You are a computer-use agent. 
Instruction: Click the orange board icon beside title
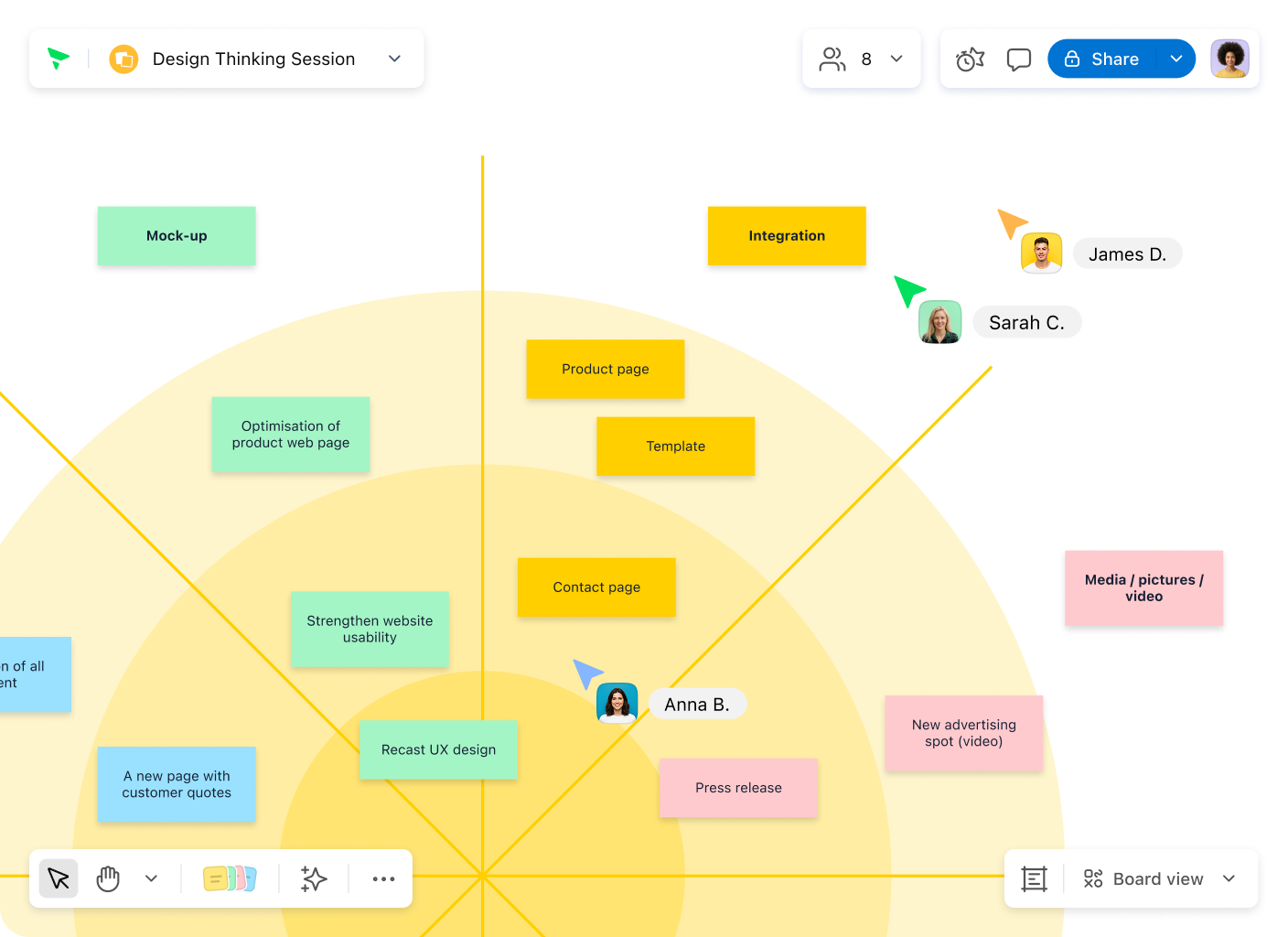[123, 59]
